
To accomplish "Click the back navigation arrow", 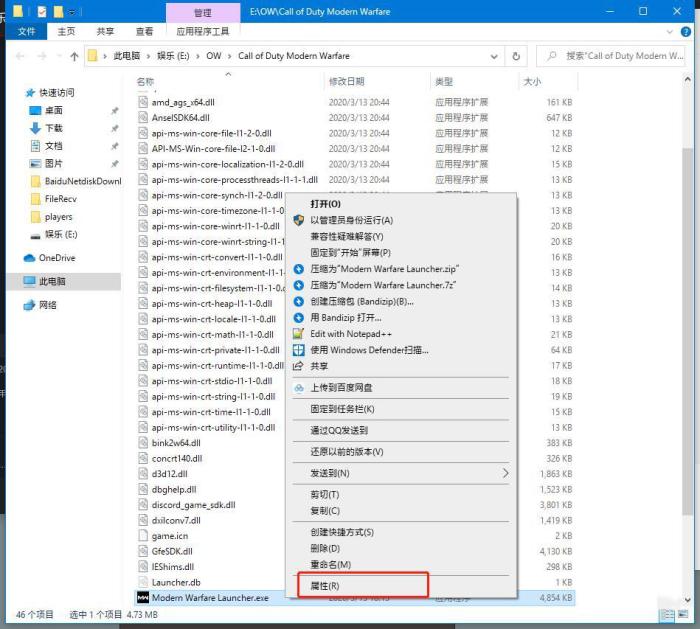I will [20, 56].
